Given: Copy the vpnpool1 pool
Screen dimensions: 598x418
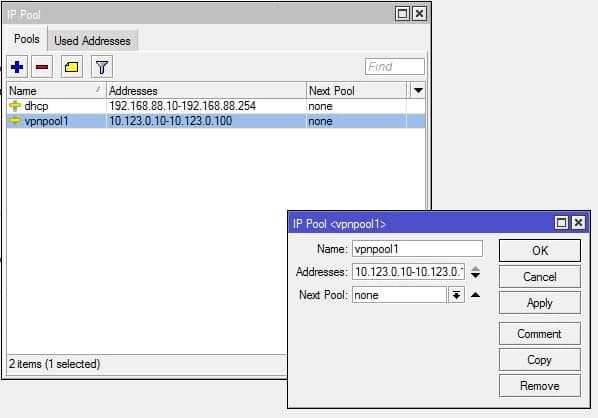Looking at the screenshot, I should [x=540, y=360].
